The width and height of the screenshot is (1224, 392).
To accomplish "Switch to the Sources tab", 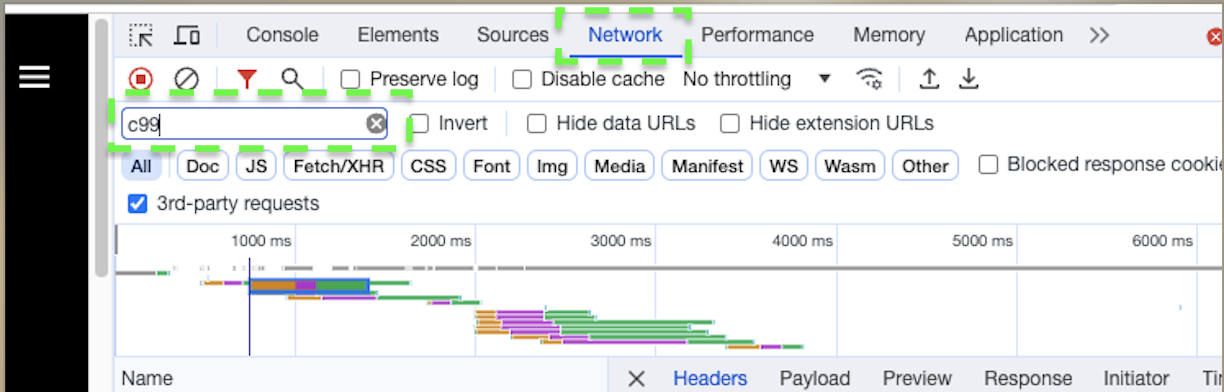I will 512,35.
